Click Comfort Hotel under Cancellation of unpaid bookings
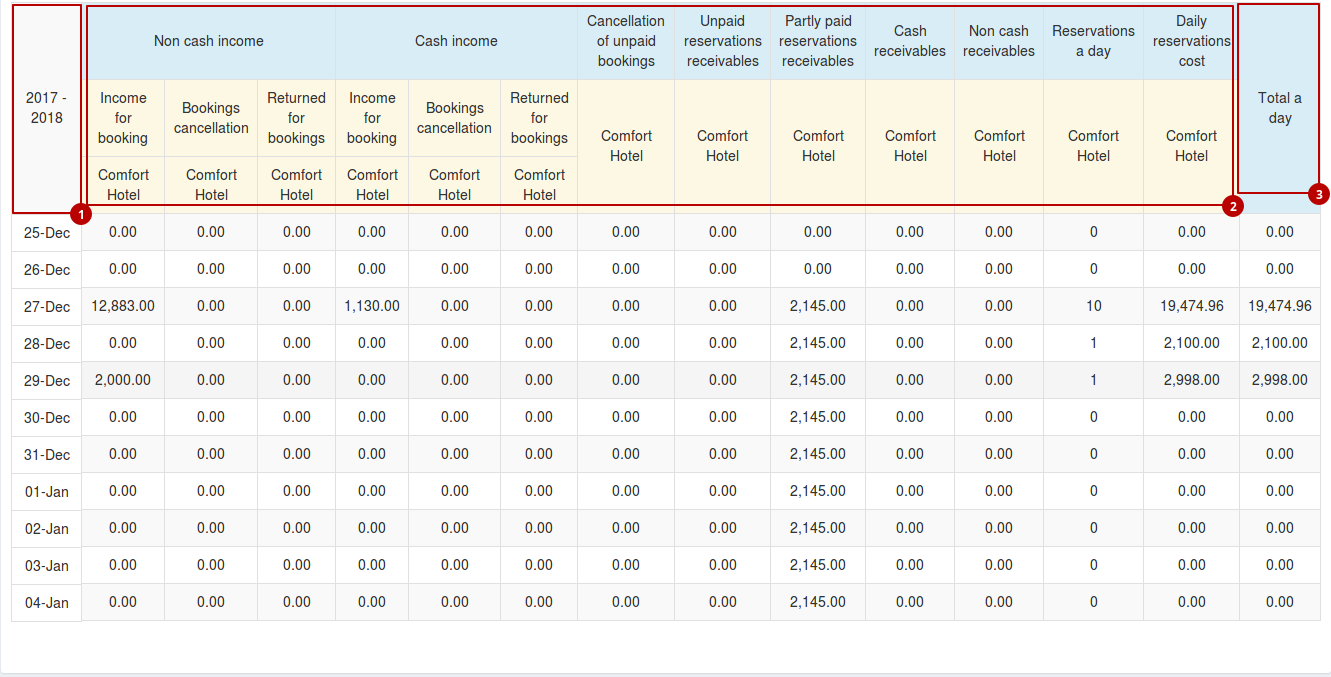Screen dimensions: 1331x677 [626, 146]
